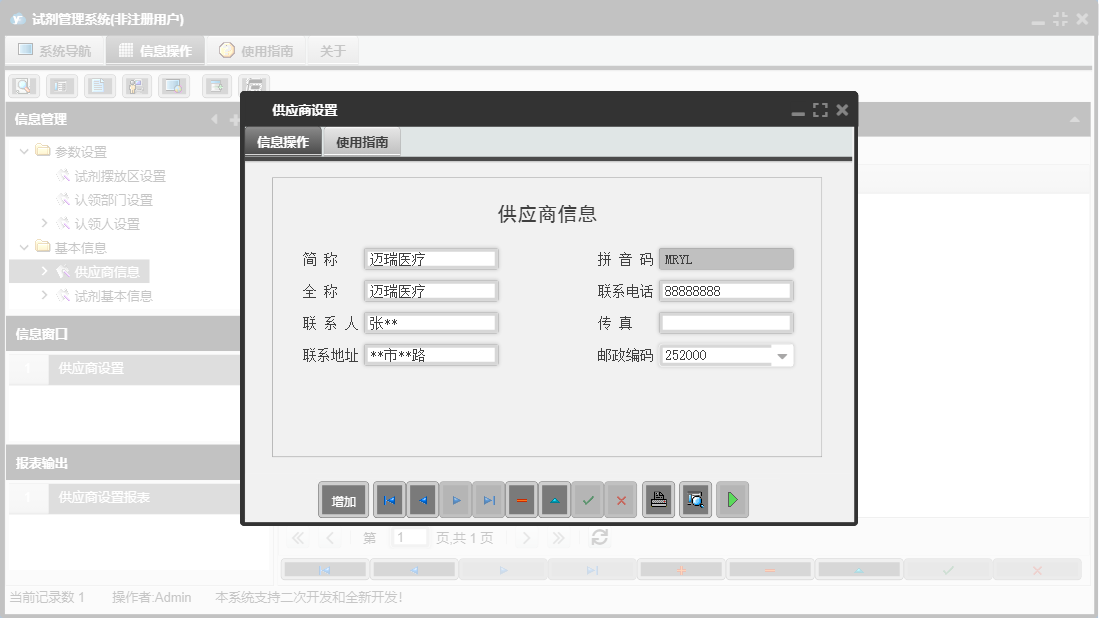Select the search magnifier icon on the main toolbar
1099x618 pixels.
coord(23,86)
